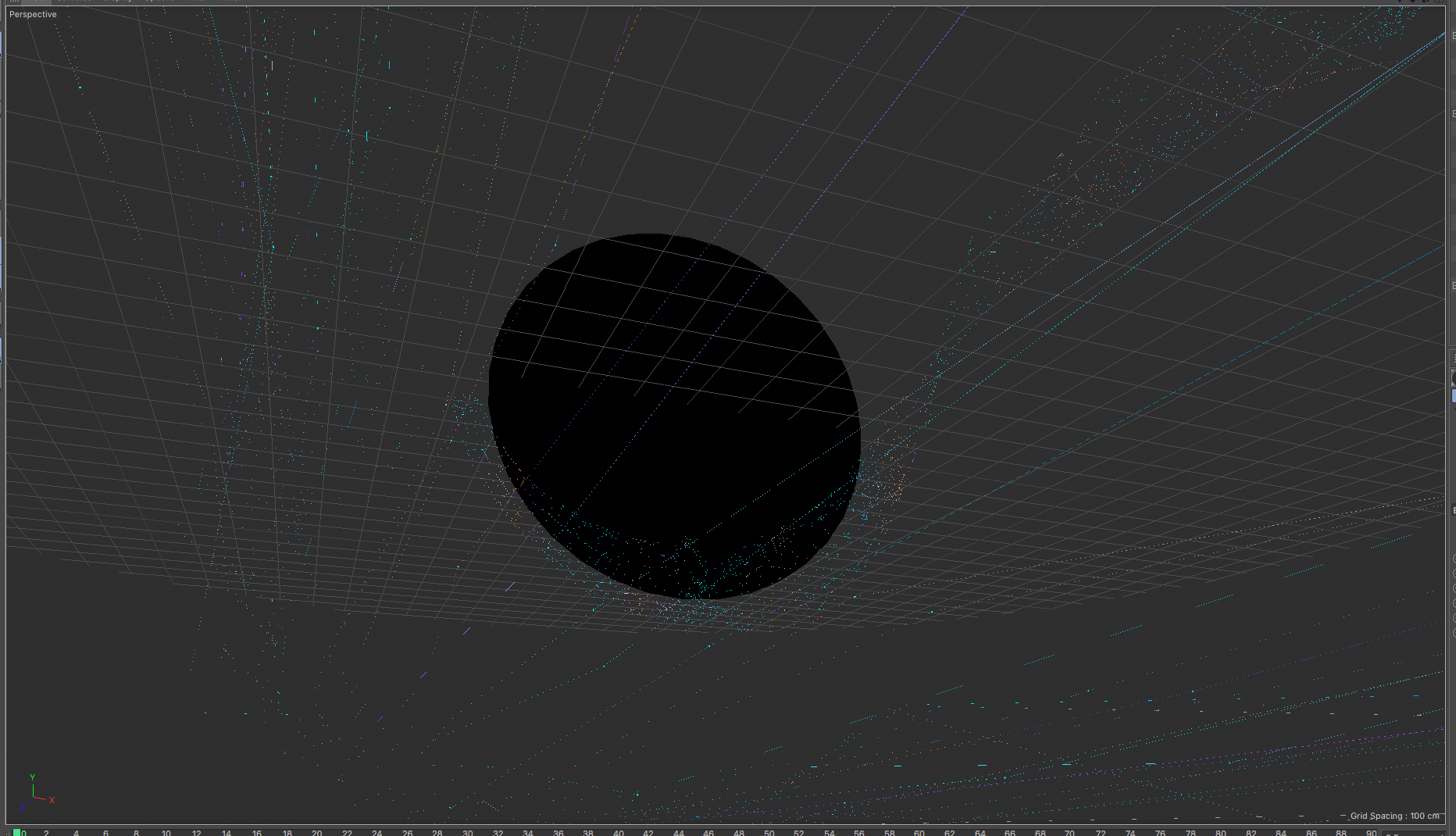The width and height of the screenshot is (1456, 836).
Task: Set timeline to frame 66
Action: coord(1010,833)
